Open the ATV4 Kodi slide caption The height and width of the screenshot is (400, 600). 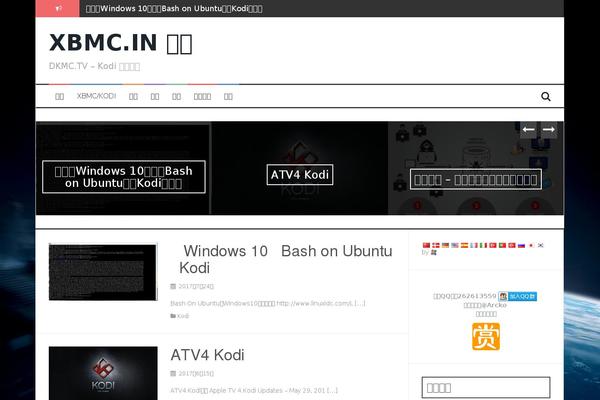[x=300, y=175]
